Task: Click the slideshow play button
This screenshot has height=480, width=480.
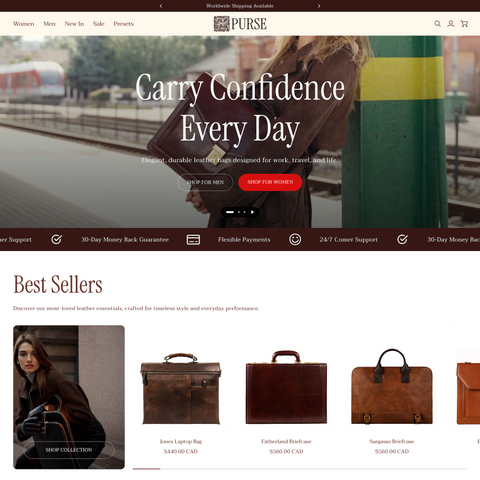Action: tap(253, 212)
